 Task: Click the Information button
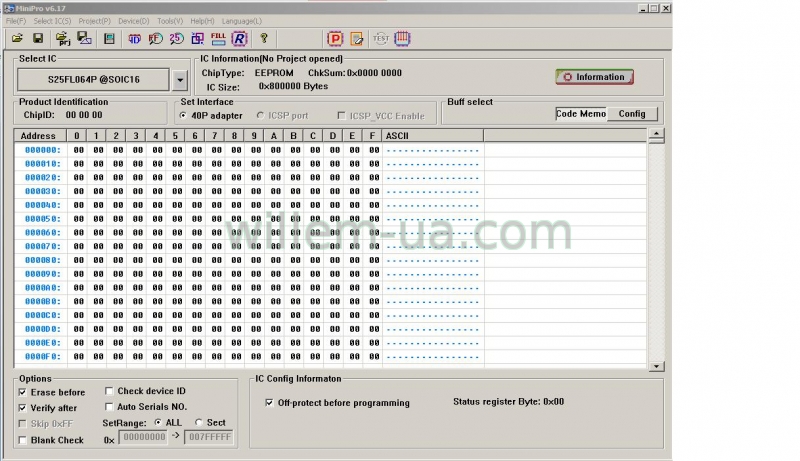tap(594, 77)
